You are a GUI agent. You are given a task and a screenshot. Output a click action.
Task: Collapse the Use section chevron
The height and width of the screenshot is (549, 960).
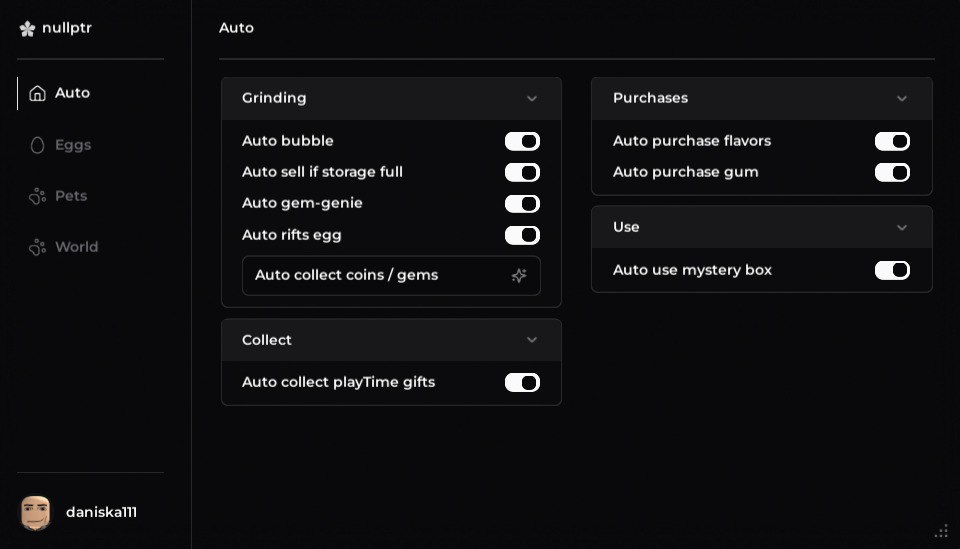click(902, 227)
